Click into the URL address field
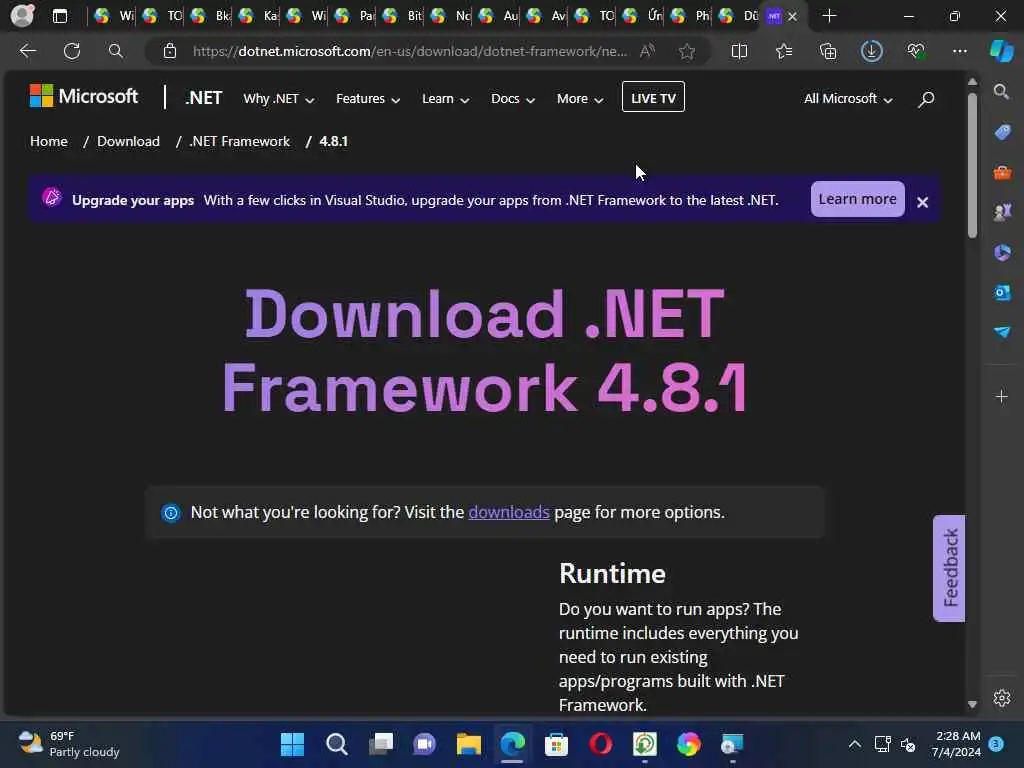Viewport: 1024px width, 768px height. pos(409,51)
